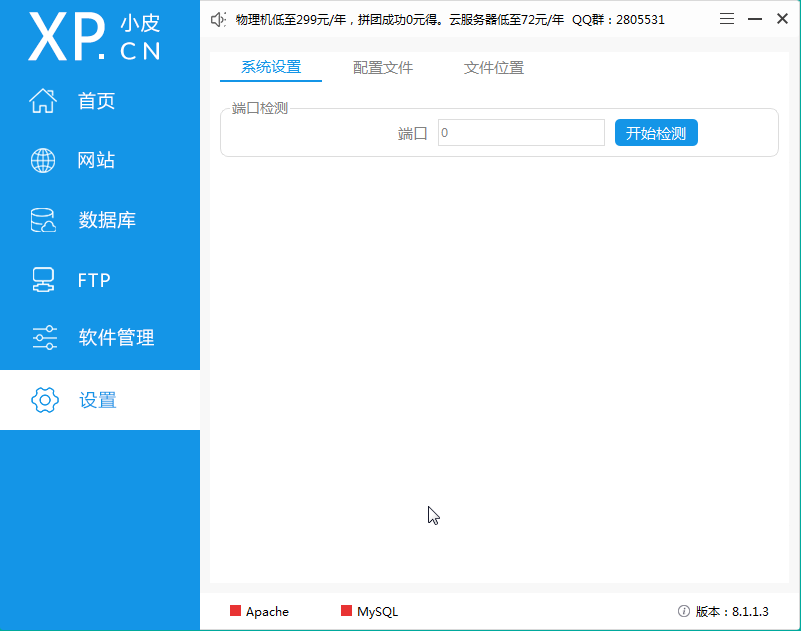Open the hamburger menu in title bar
Screen dimensions: 801x631
coord(727,19)
